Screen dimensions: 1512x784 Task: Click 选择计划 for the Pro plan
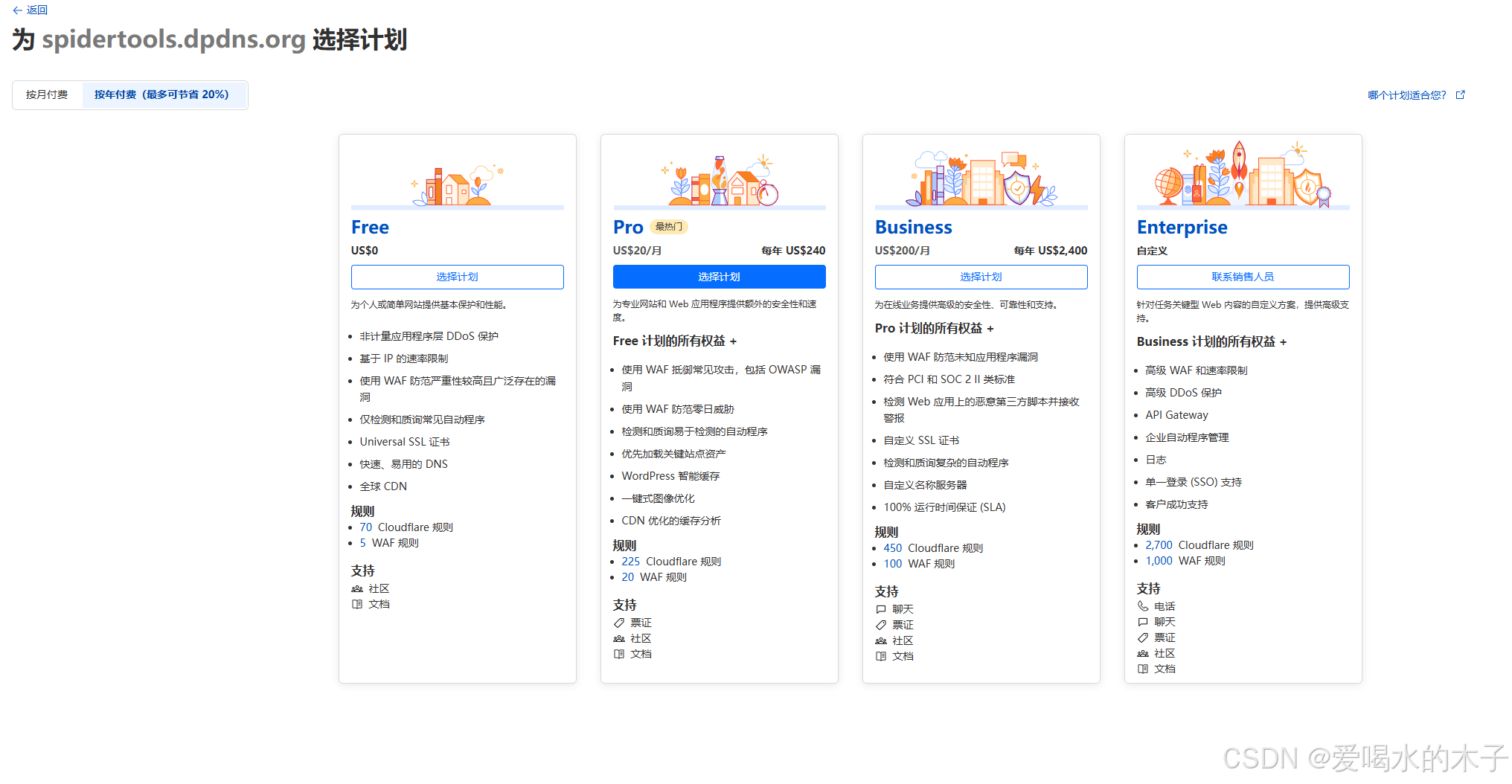click(x=719, y=276)
